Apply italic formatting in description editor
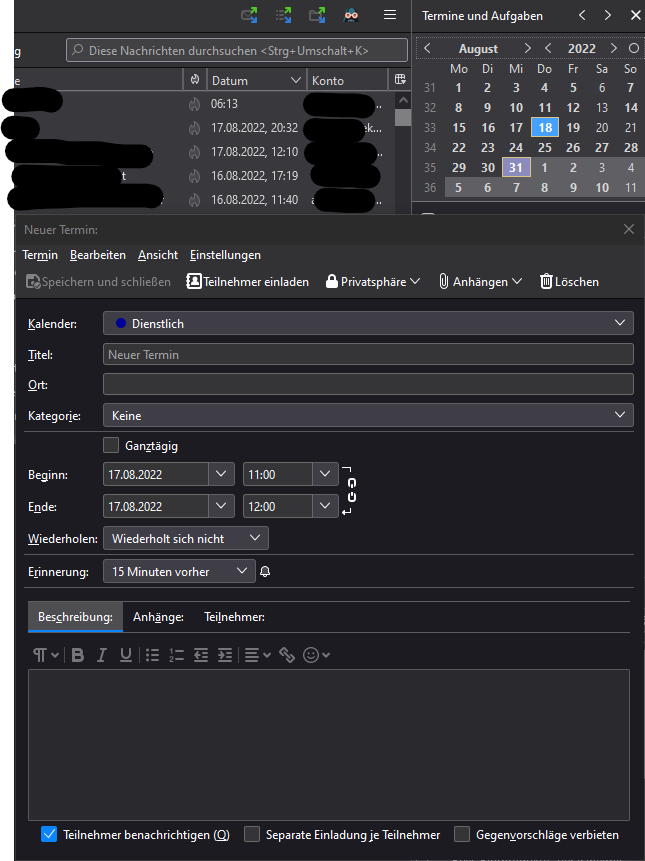Screen dimensions: 645x861 [x=101, y=655]
